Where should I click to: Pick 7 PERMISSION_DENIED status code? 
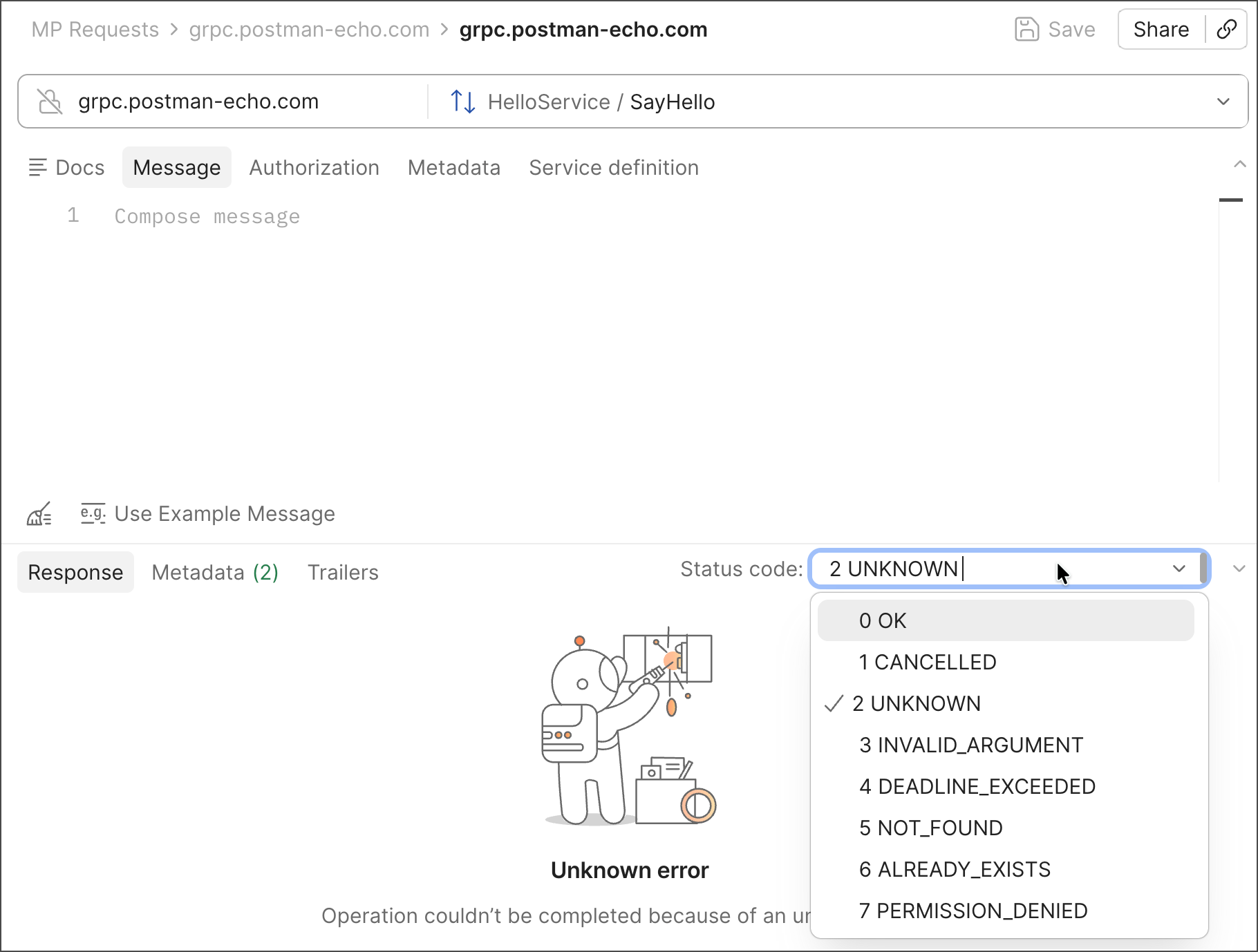(x=1006, y=911)
